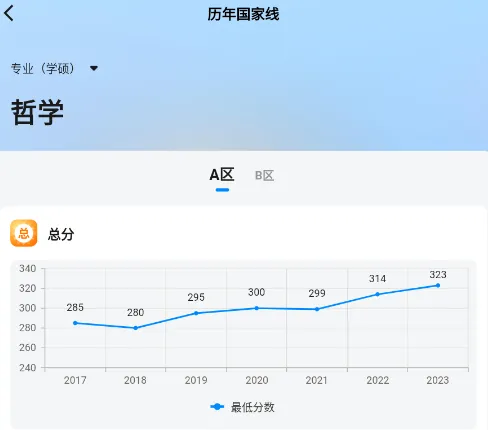Click the 哲学 subject heading
This screenshot has height=430, width=488.
[37, 112]
